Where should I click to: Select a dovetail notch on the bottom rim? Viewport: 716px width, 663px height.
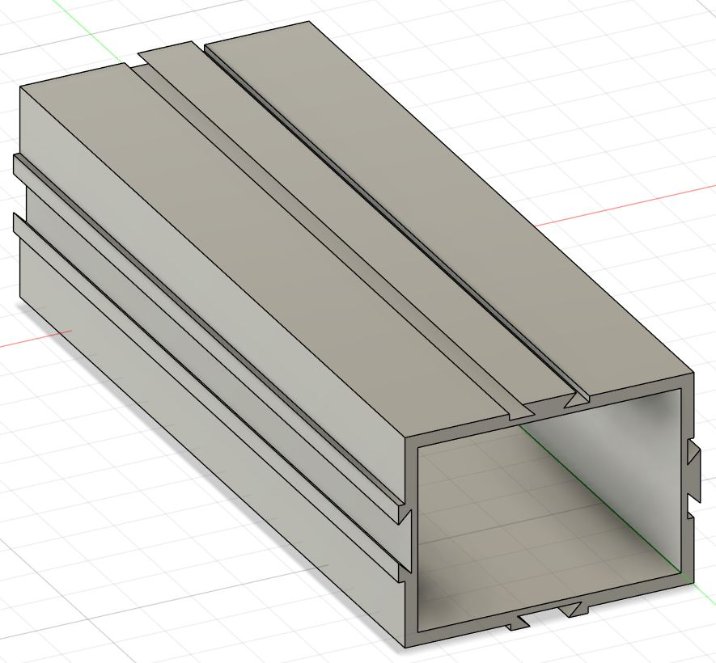pyautogui.click(x=572, y=609)
